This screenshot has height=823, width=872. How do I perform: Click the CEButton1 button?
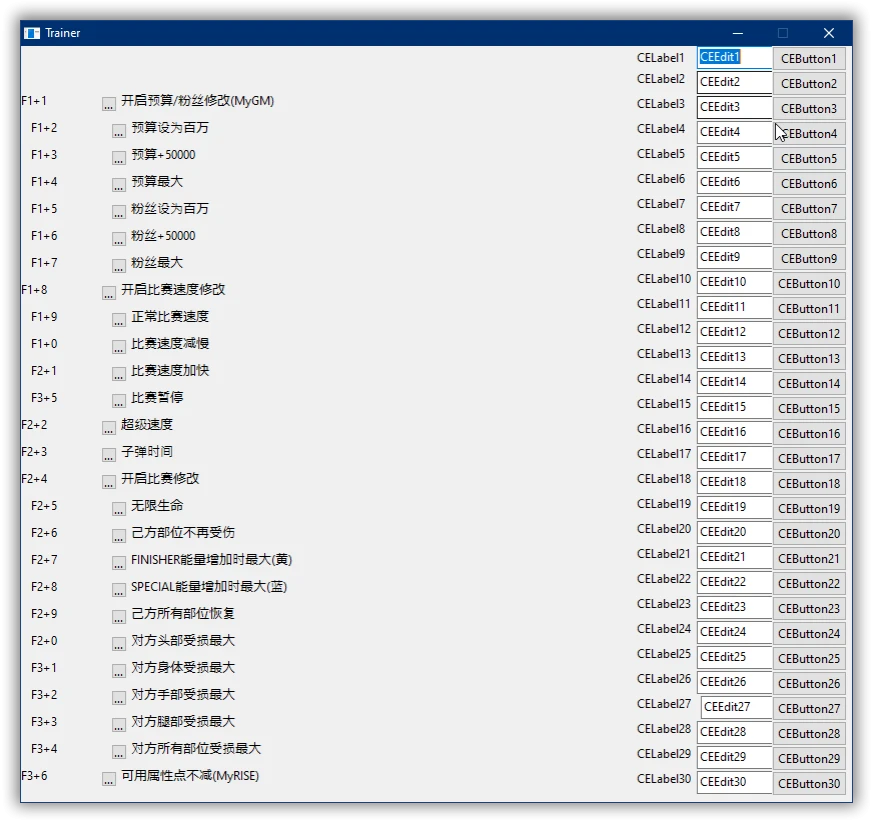point(809,58)
